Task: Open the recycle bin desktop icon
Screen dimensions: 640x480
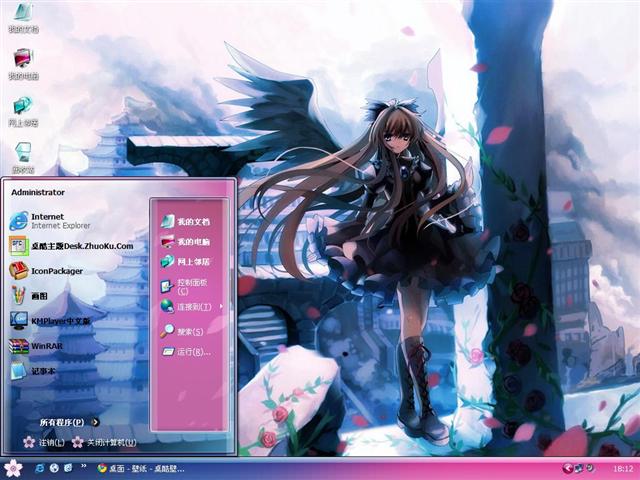Action: [22, 153]
